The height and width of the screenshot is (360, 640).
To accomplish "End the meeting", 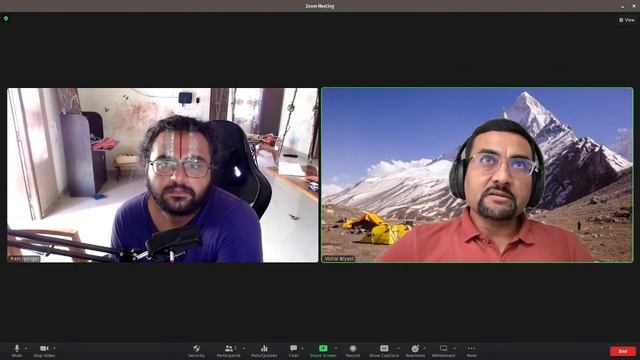I will 623,351.
